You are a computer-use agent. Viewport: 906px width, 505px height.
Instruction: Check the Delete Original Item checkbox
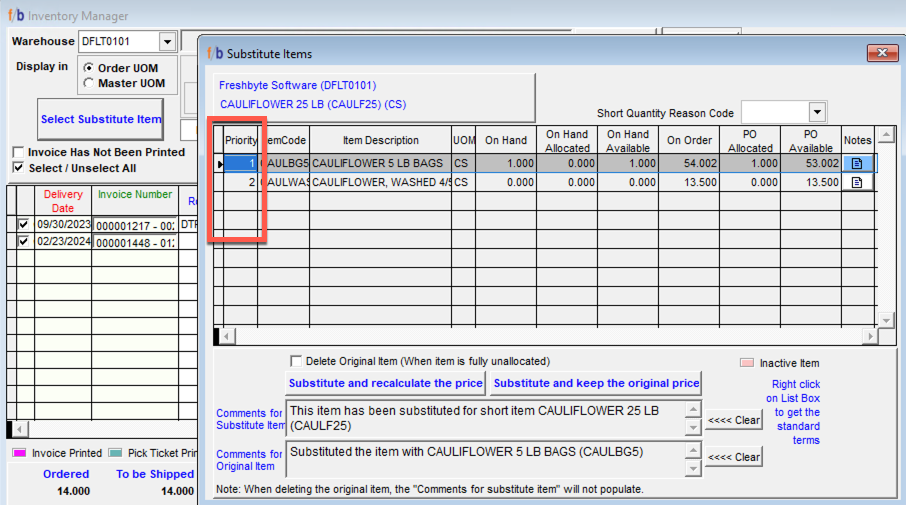tap(295, 361)
